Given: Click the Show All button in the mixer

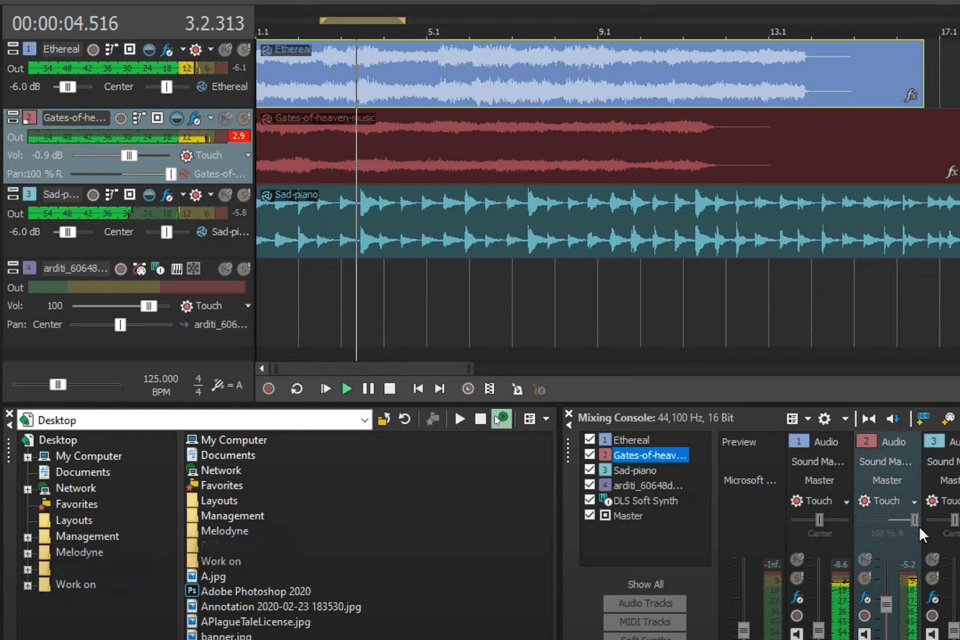Looking at the screenshot, I should (645, 584).
